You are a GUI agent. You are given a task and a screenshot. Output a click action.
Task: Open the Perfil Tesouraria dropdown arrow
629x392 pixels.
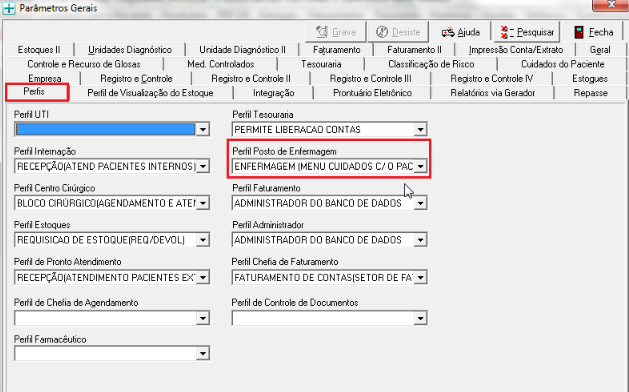(420, 130)
